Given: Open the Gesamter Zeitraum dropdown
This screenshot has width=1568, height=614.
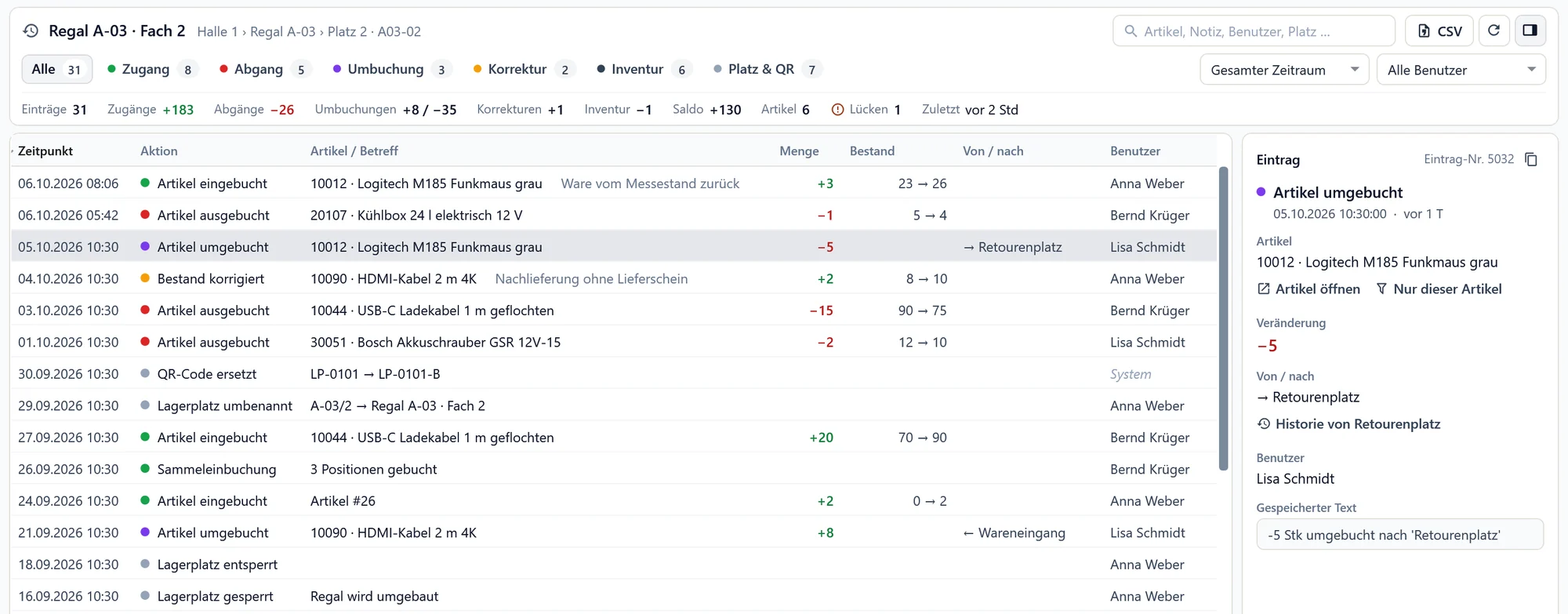Looking at the screenshot, I should [x=1284, y=70].
